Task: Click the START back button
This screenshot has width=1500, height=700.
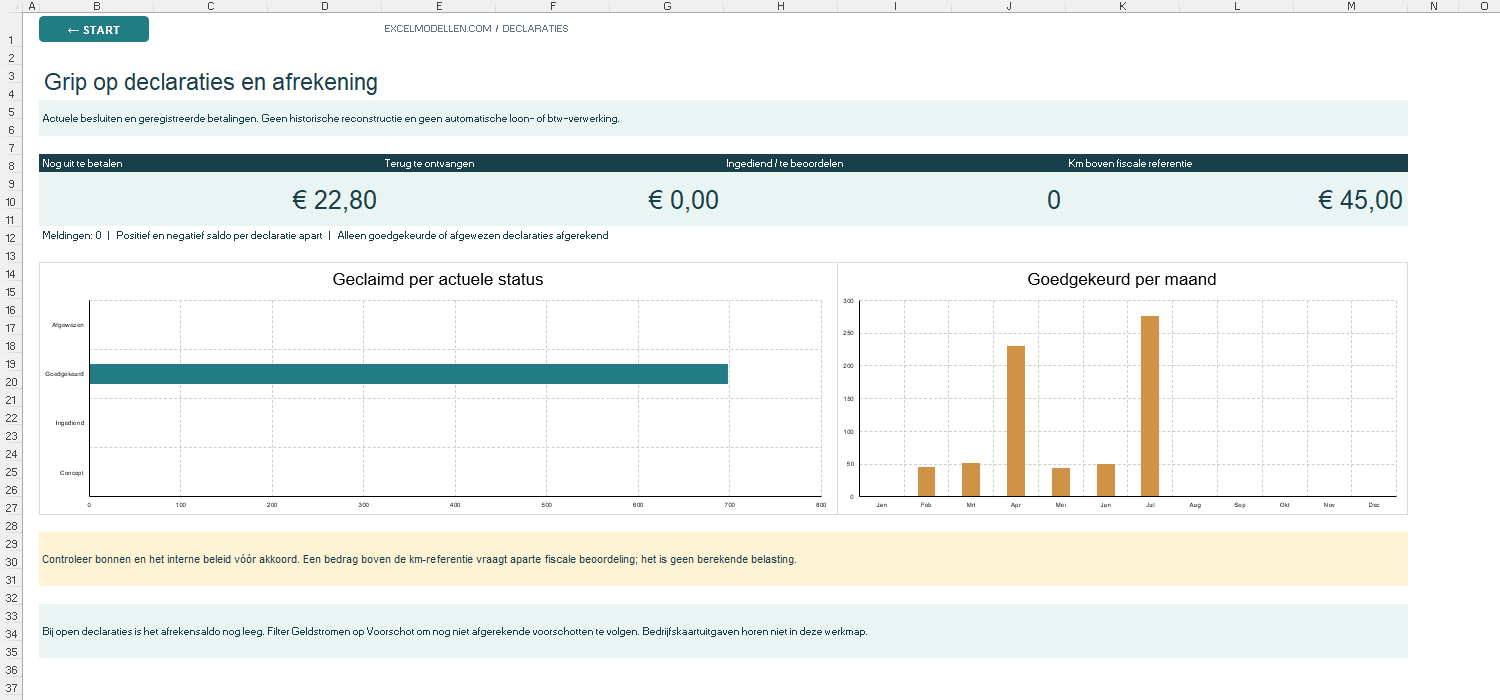Action: click(94, 30)
